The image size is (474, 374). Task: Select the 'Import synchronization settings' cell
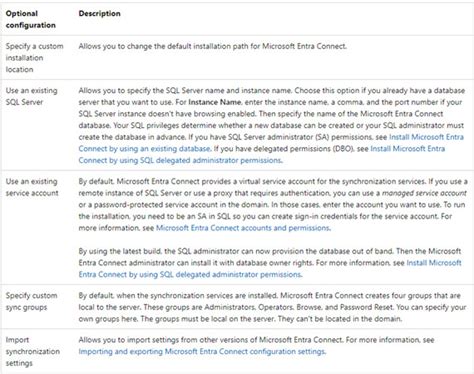[x=33, y=351]
